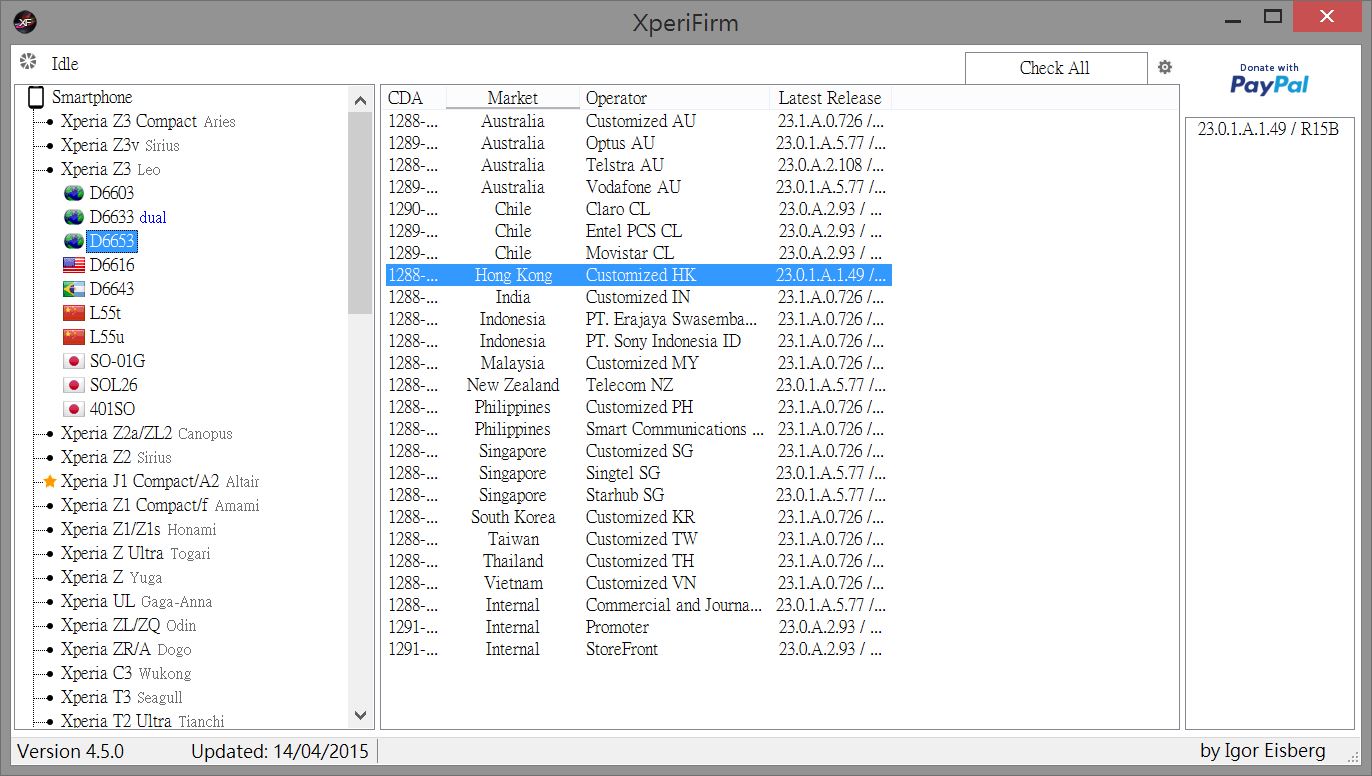Viewport: 1372px width, 776px height.
Task: Select the PT. Sony Indonesia ID row
Action: point(638,341)
